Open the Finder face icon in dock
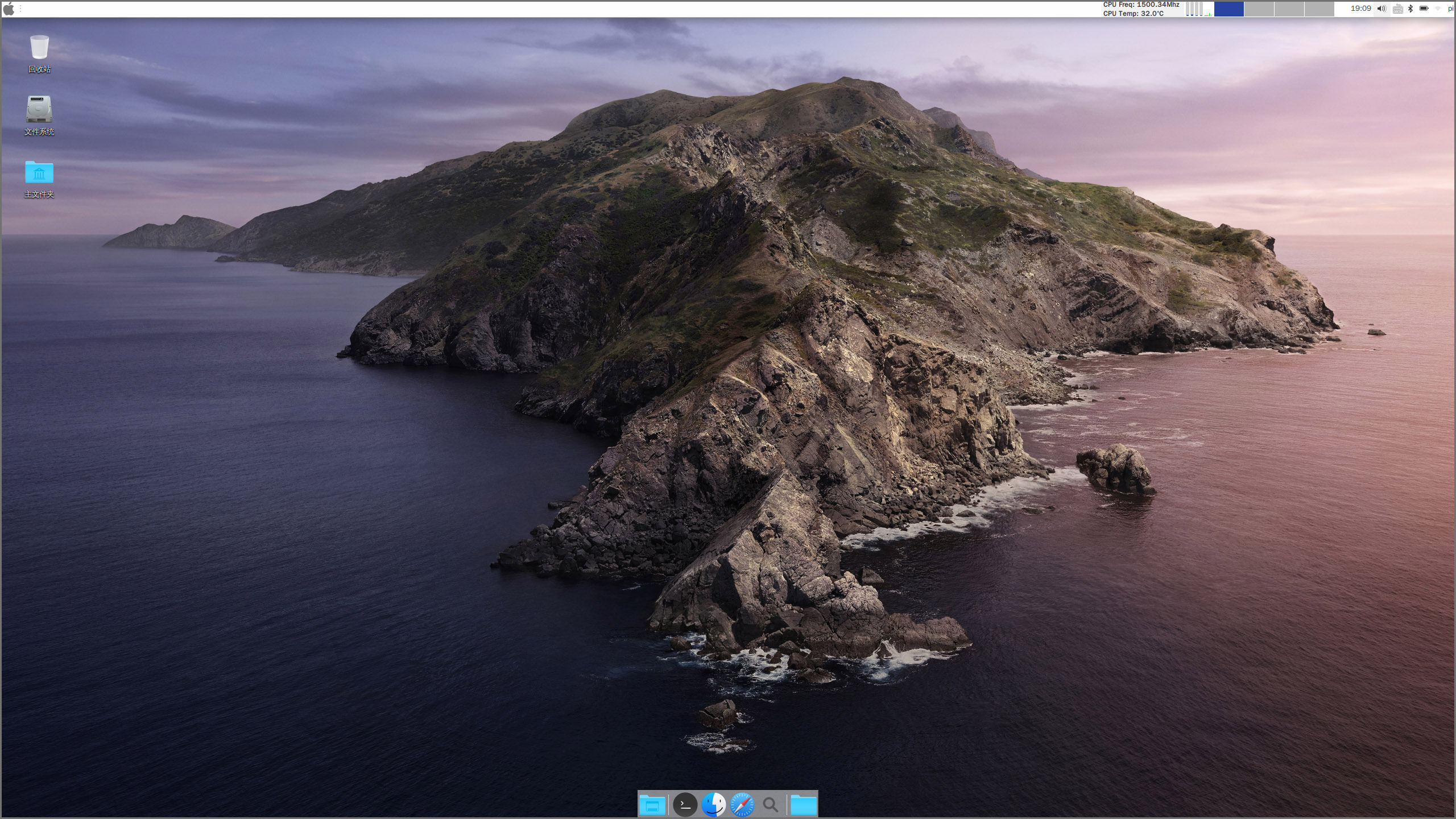Image resolution: width=1456 pixels, height=819 pixels. pyautogui.click(x=713, y=805)
